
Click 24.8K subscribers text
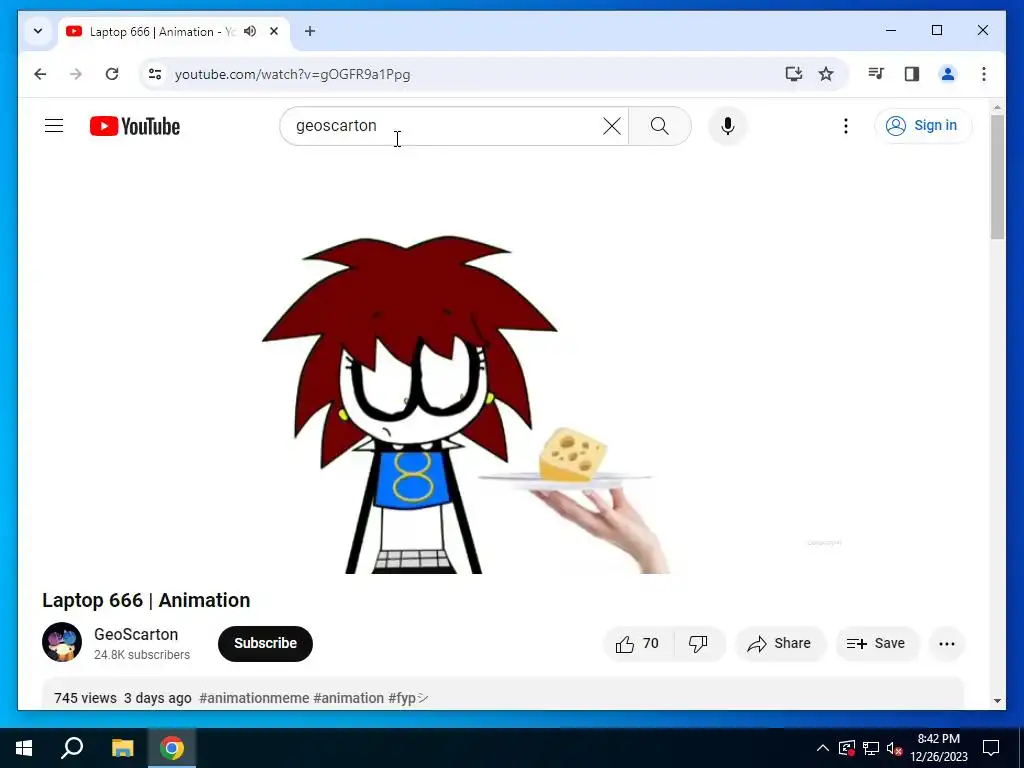click(x=142, y=655)
